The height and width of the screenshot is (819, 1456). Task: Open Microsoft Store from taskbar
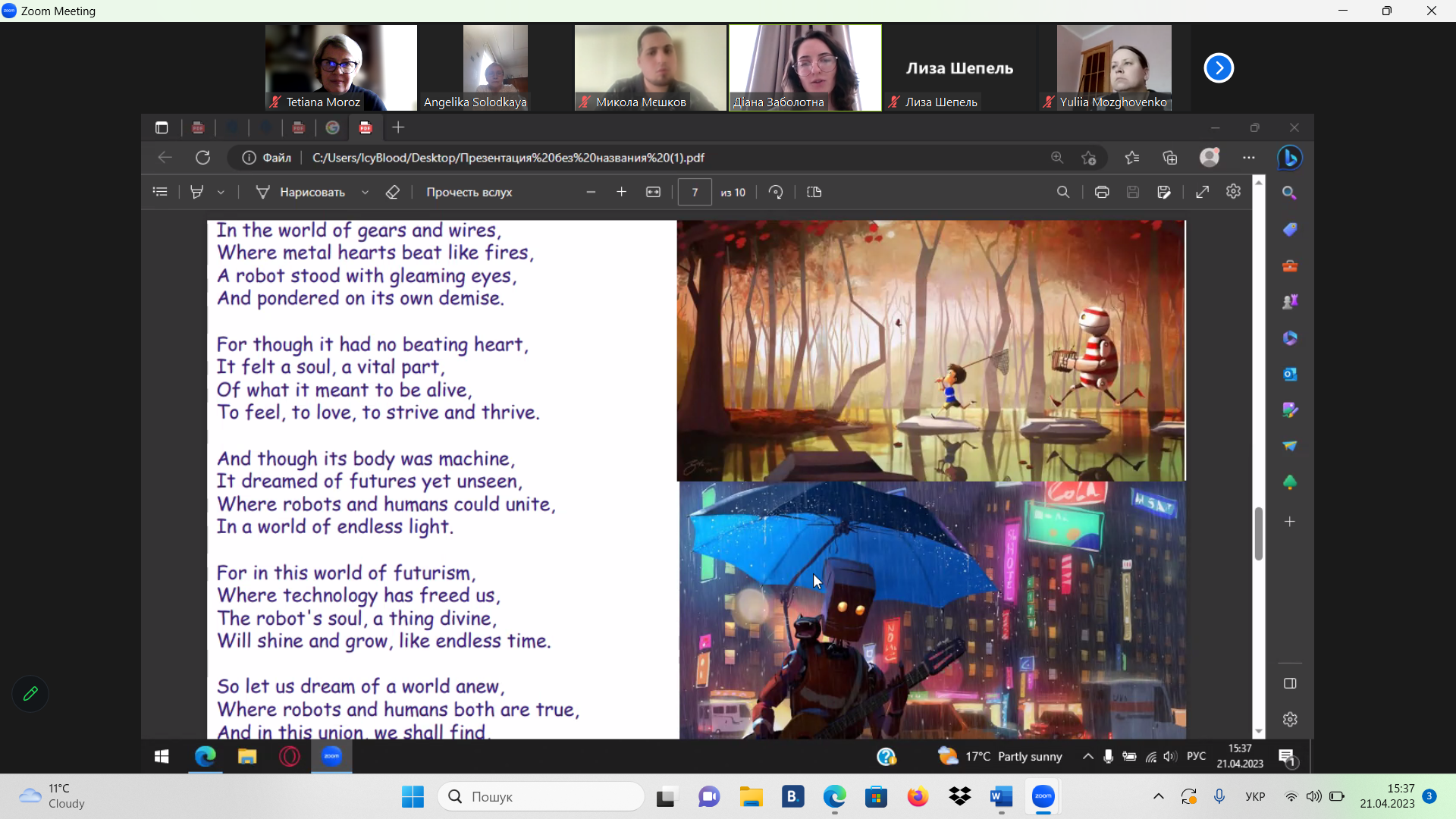tap(876, 796)
